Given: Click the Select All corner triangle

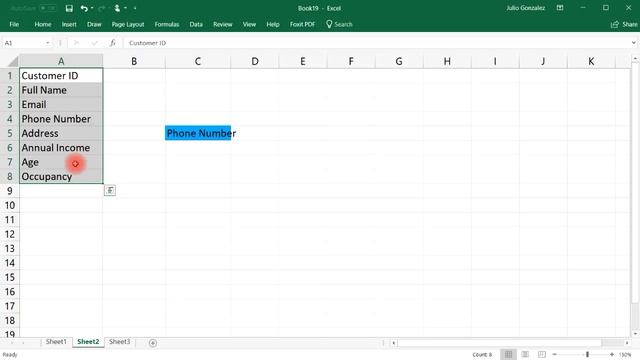Looking at the screenshot, I should coord(12,62).
